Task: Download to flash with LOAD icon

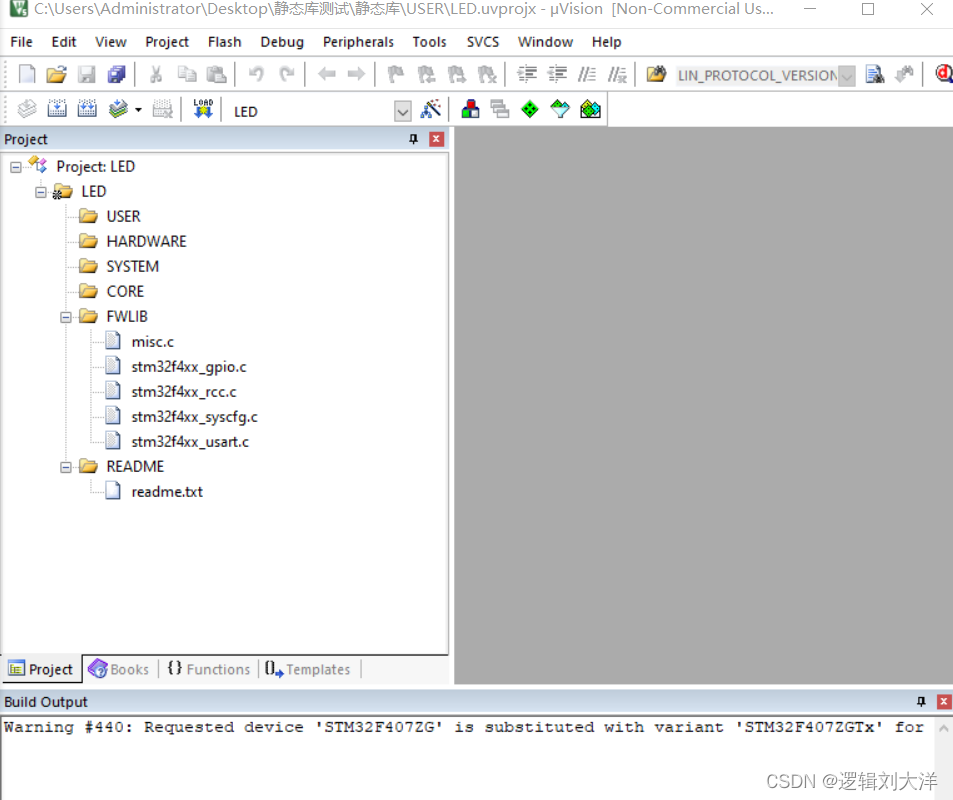Action: click(x=203, y=109)
